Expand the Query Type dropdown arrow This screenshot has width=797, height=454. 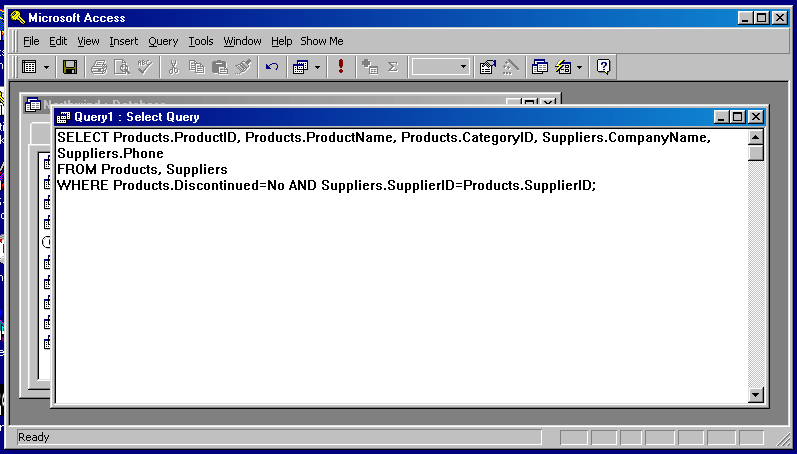click(317, 67)
